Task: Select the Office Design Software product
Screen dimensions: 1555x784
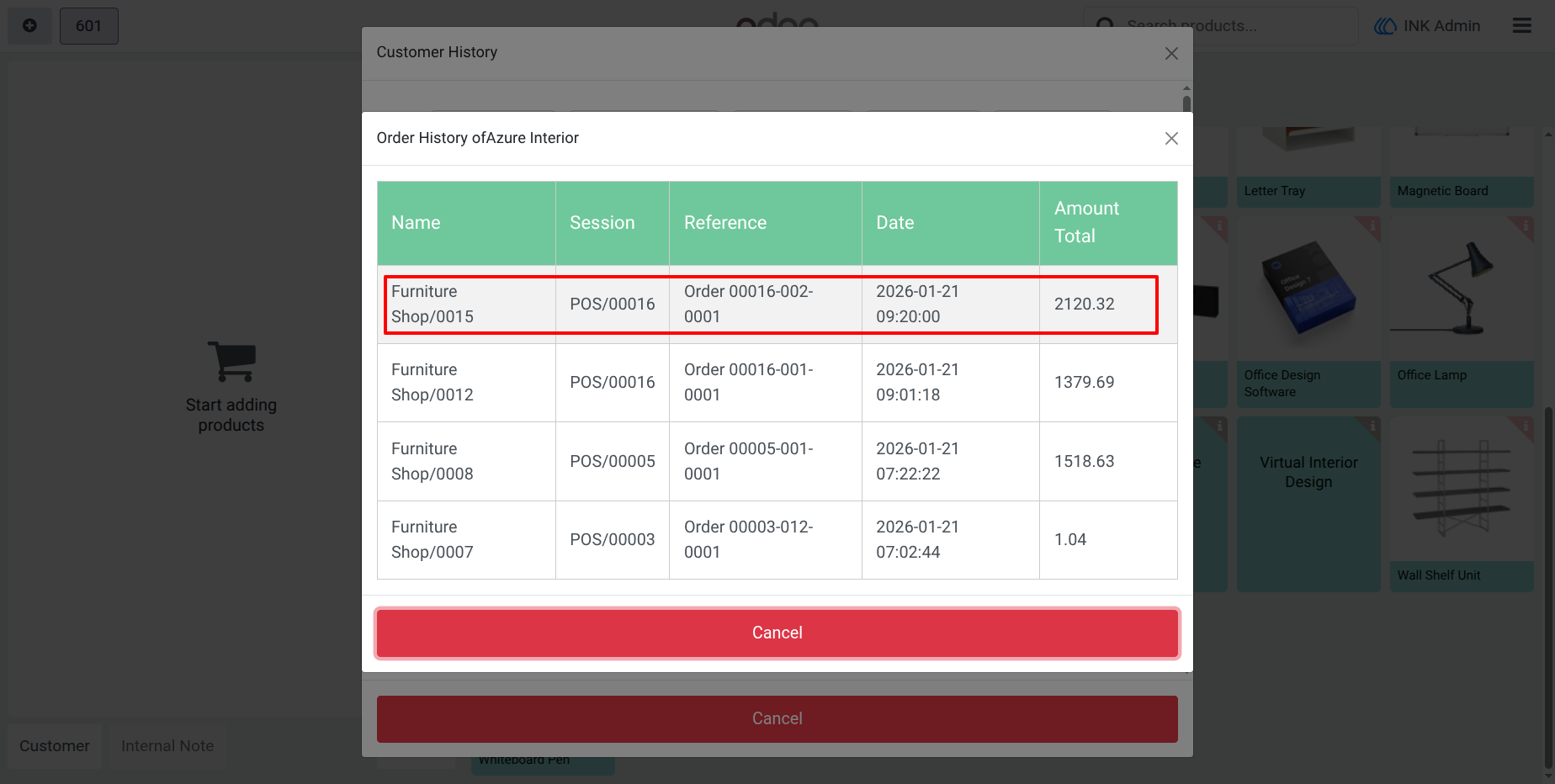Action: [1308, 312]
